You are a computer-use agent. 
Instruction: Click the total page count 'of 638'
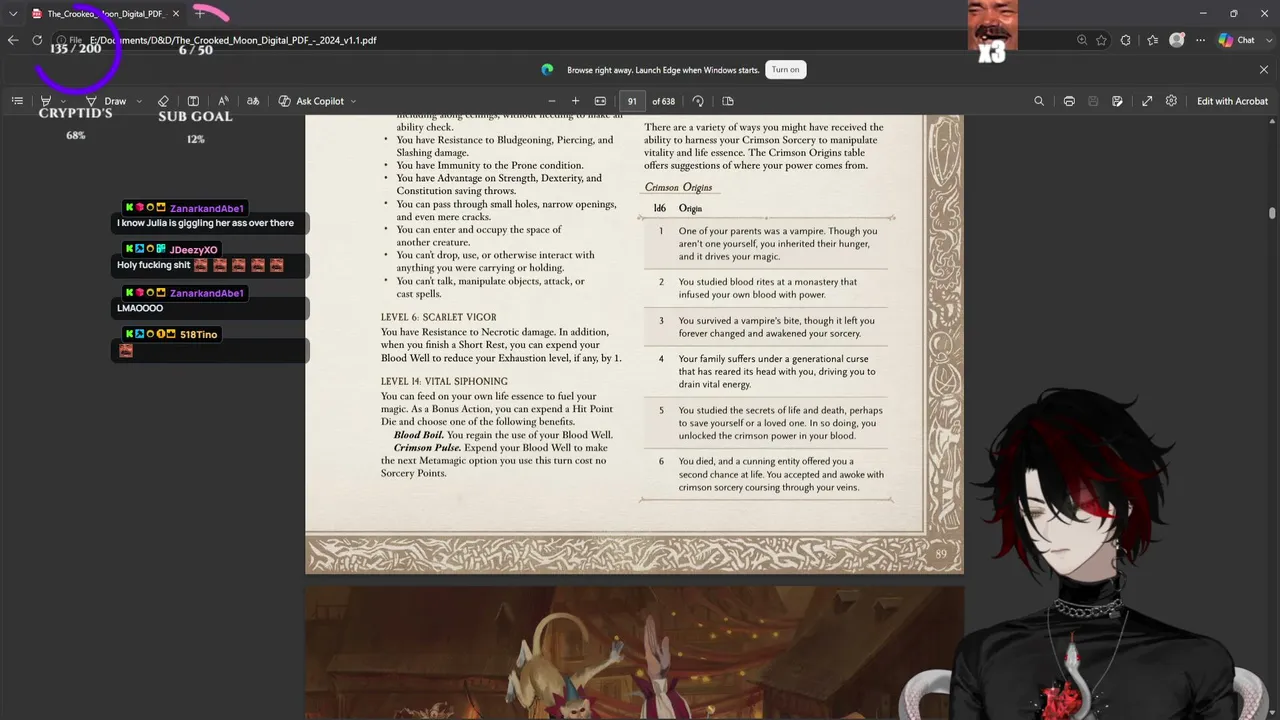664,101
